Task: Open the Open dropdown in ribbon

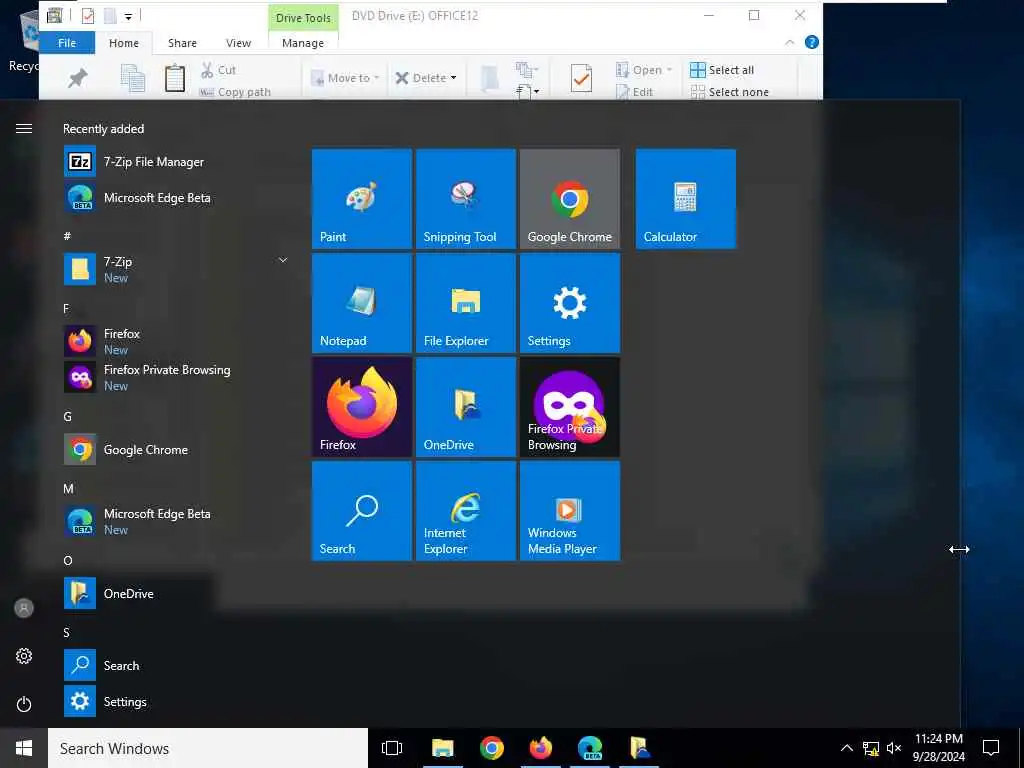Action: click(644, 70)
